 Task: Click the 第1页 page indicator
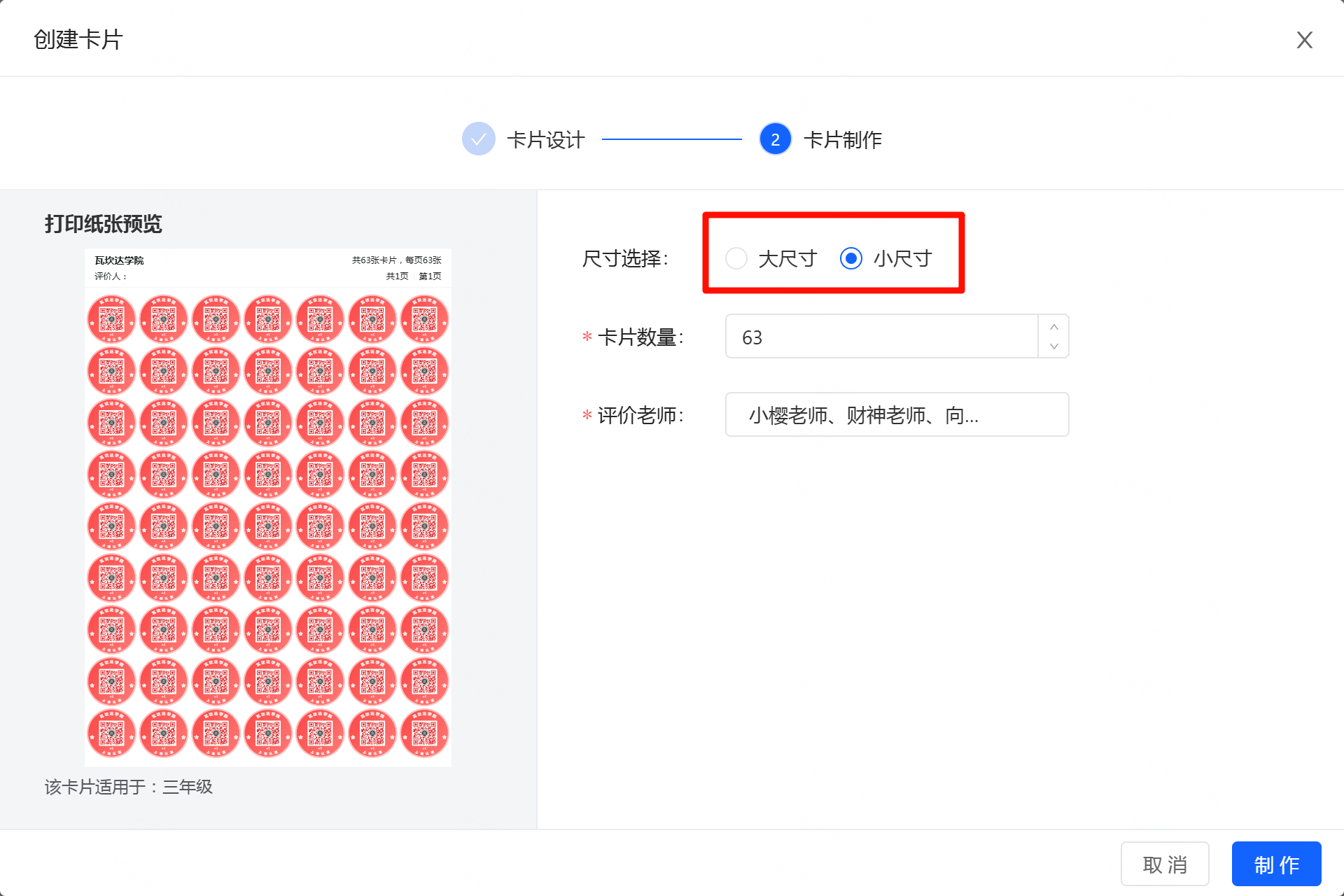(430, 276)
